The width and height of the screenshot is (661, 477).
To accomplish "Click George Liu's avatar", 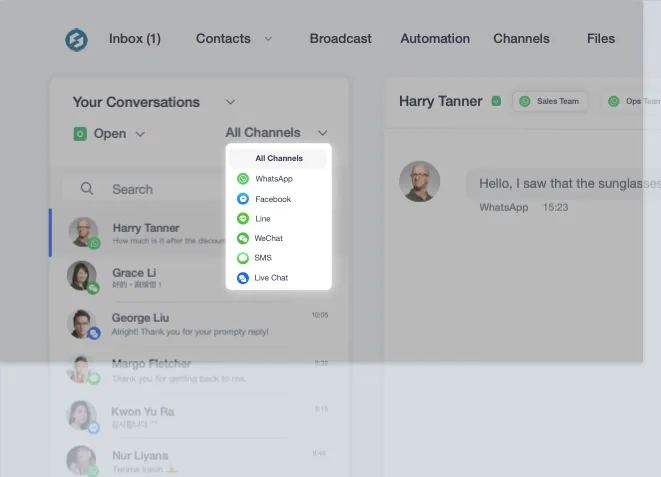I will 81,323.
